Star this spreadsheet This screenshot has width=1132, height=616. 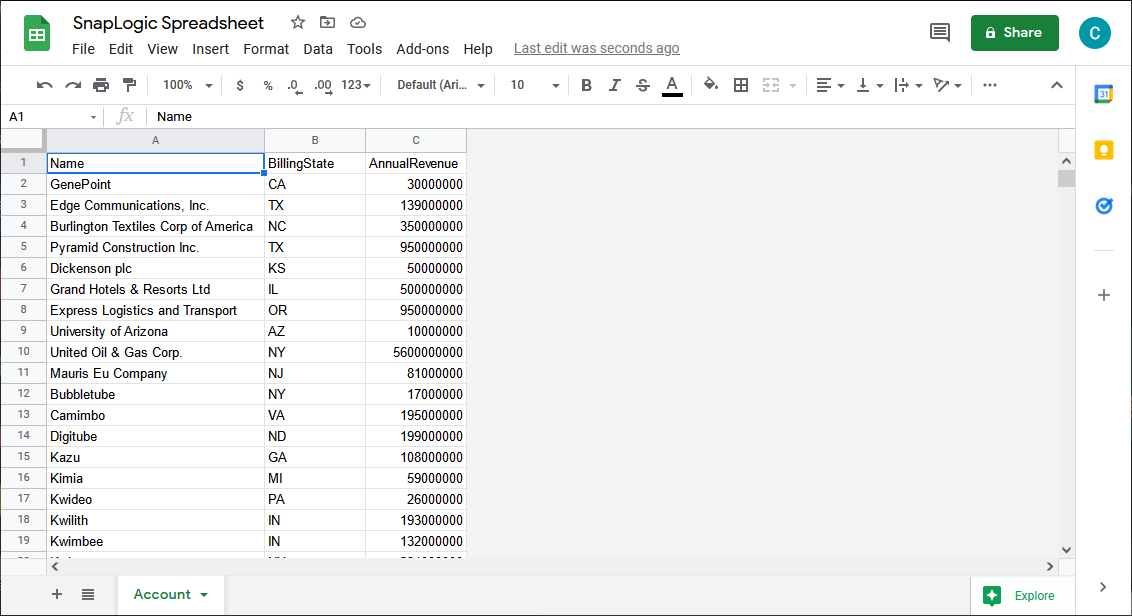point(298,23)
